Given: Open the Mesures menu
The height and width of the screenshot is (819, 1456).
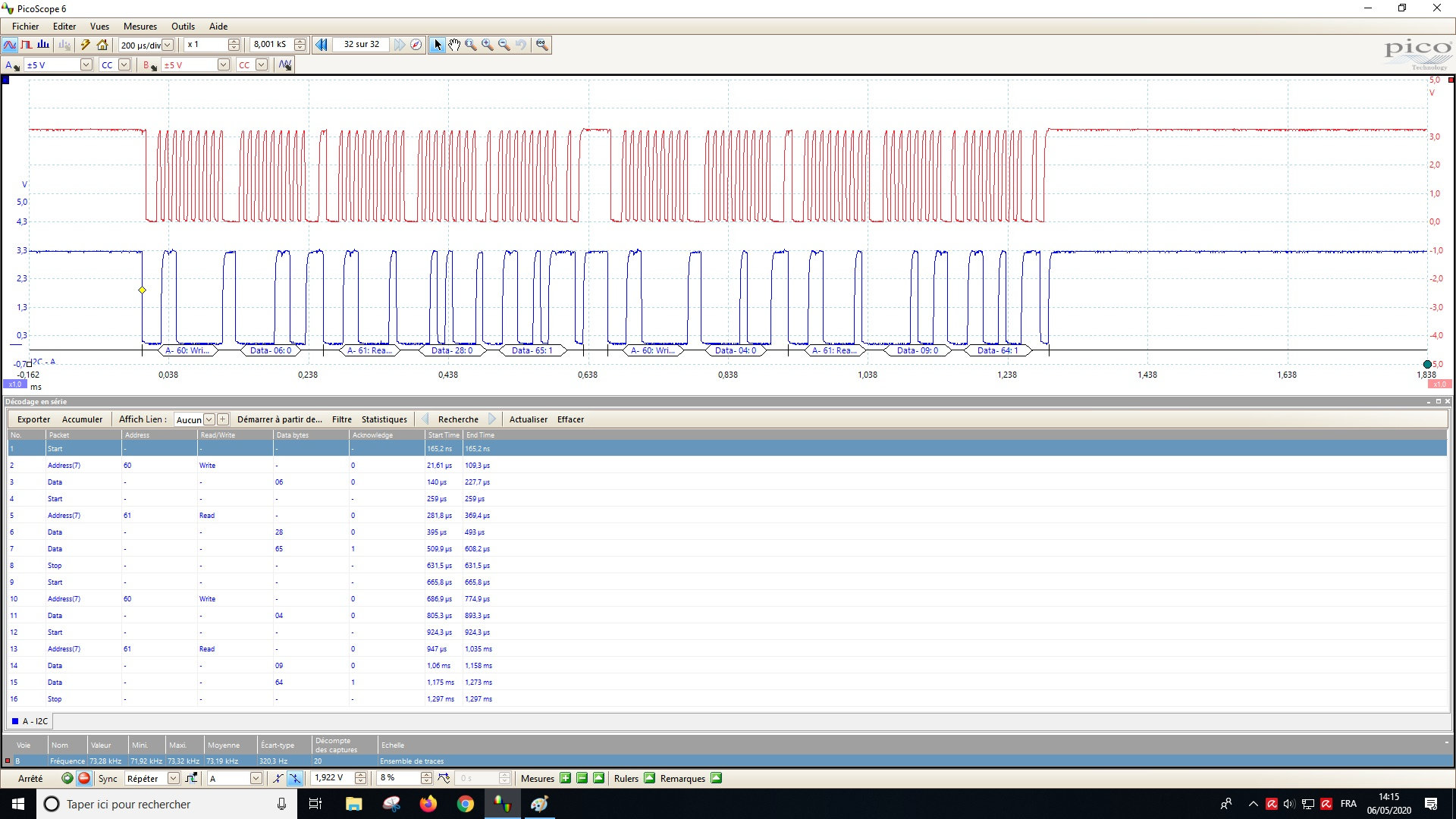Looking at the screenshot, I should [140, 26].
